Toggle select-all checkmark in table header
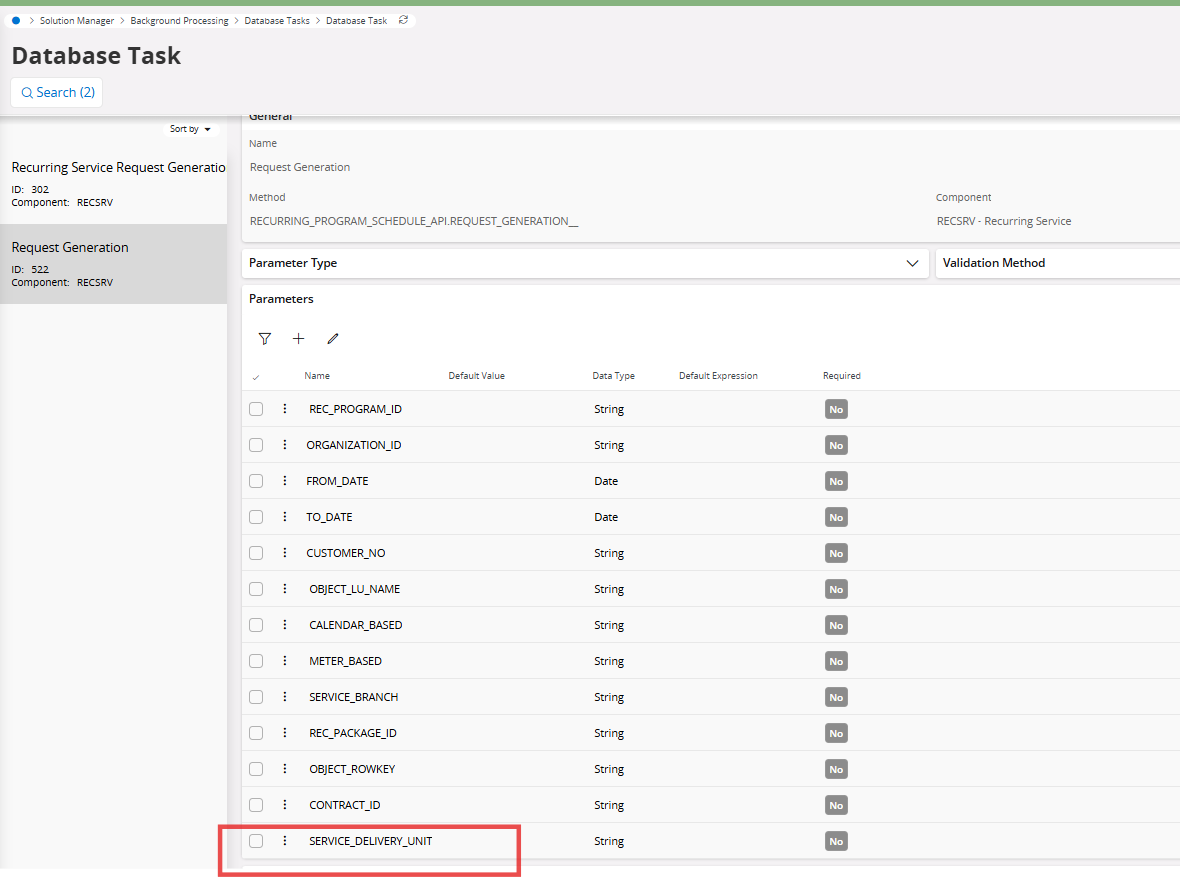 pos(256,376)
